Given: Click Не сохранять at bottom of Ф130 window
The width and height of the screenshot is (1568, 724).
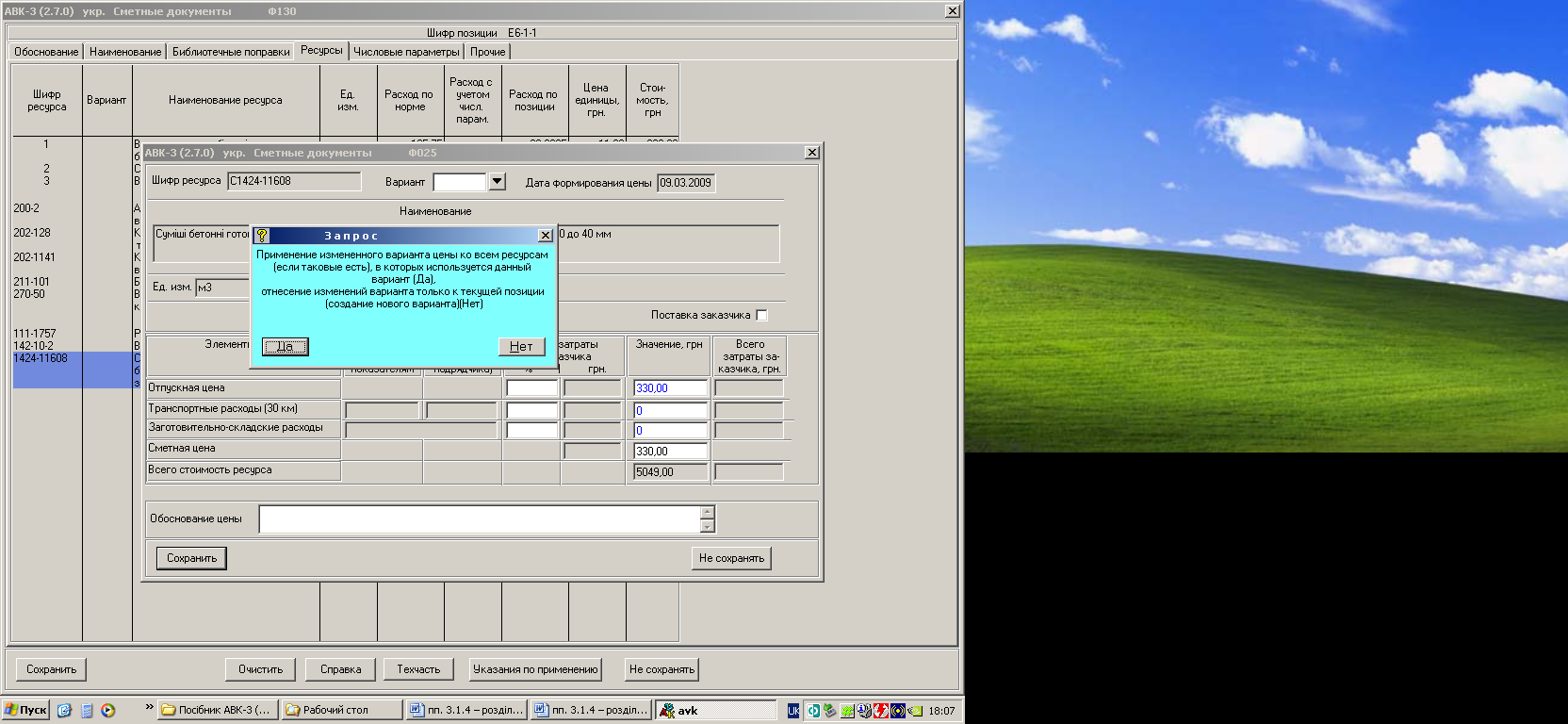Looking at the screenshot, I should (661, 669).
